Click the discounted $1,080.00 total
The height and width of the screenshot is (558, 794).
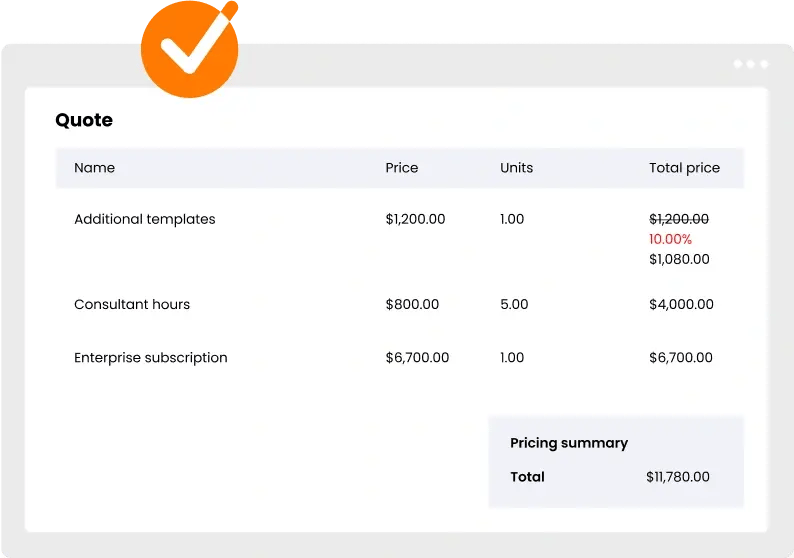[679, 259]
